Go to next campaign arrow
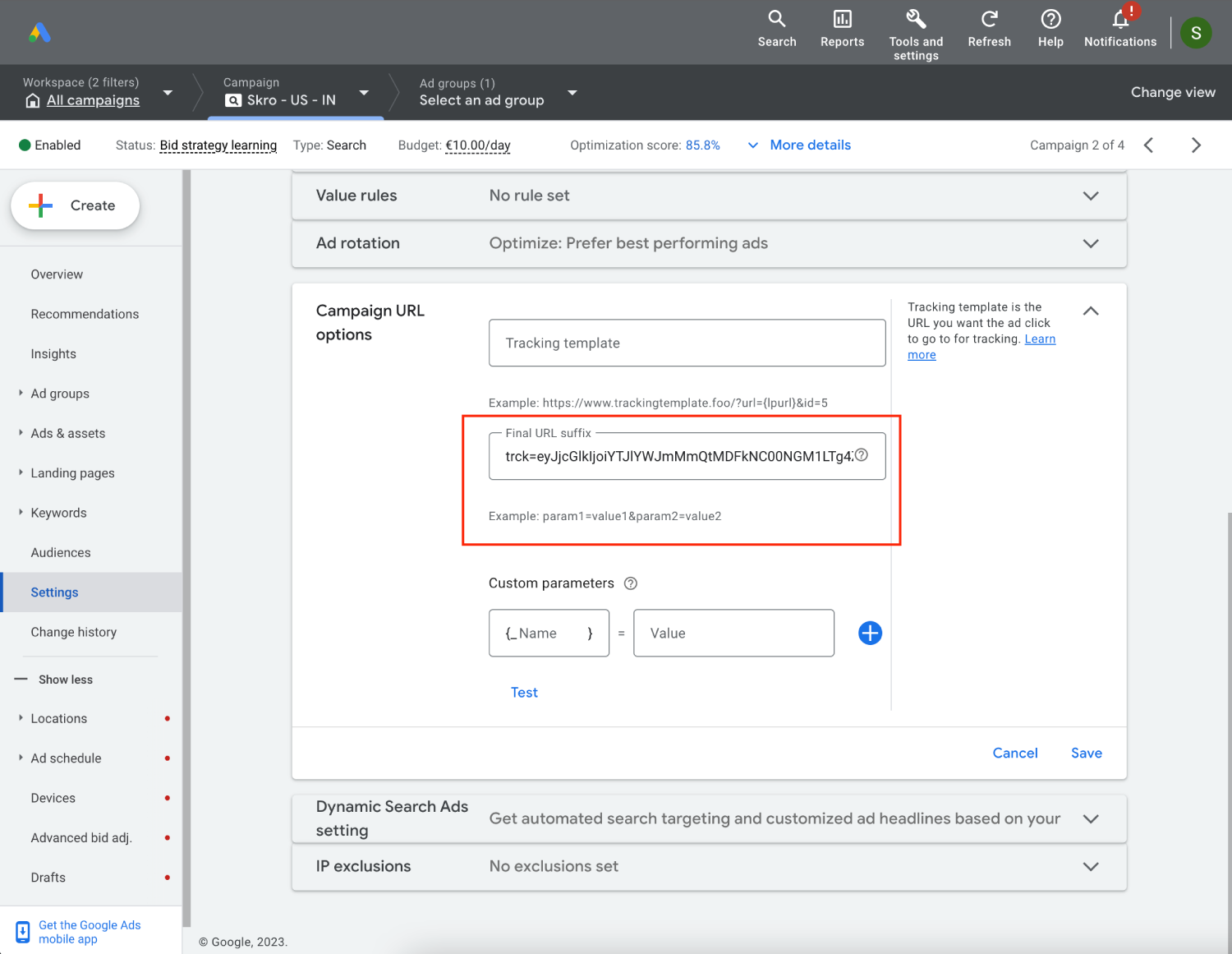 (1196, 145)
